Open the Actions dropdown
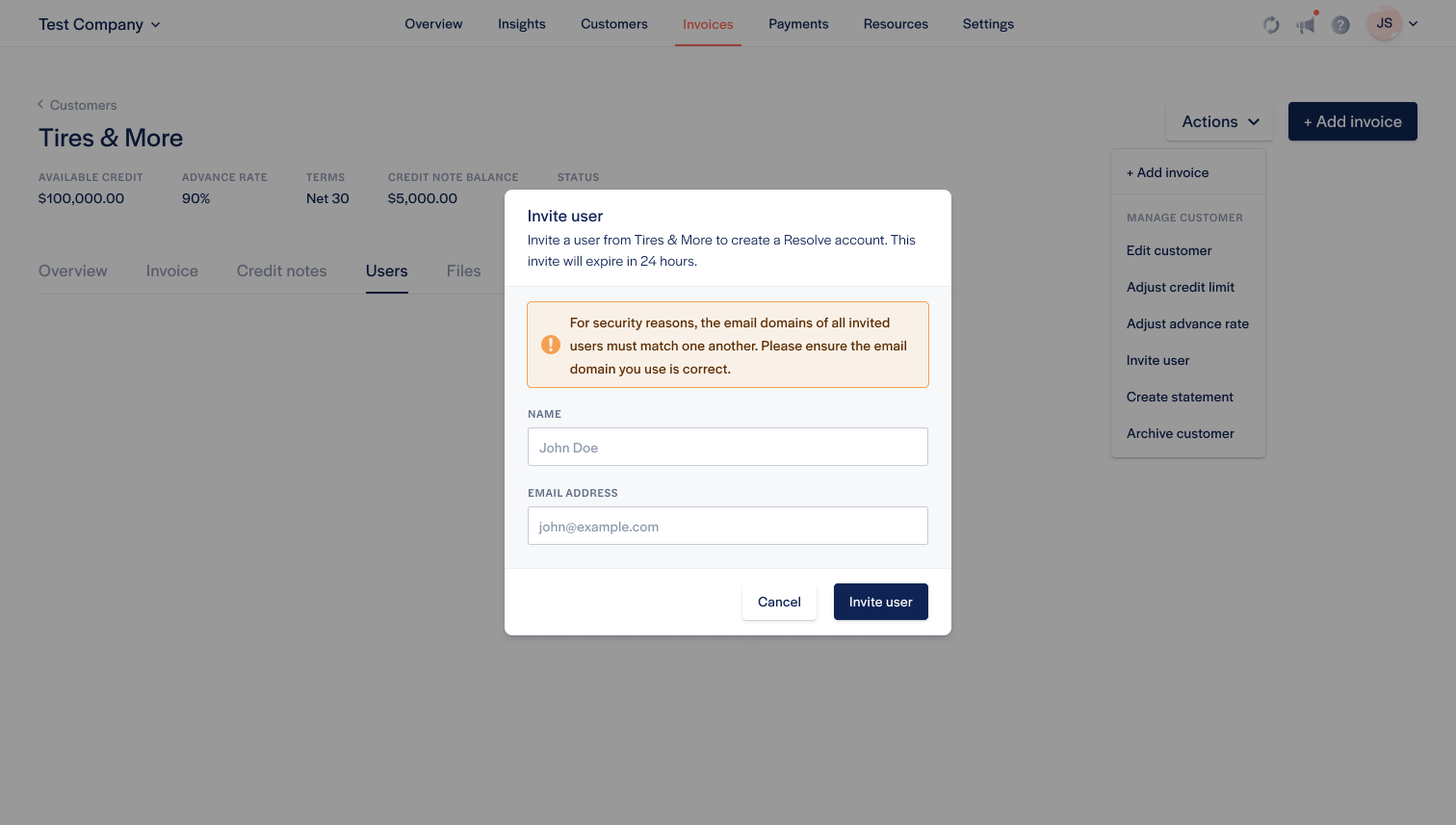1456x825 pixels. click(x=1219, y=121)
